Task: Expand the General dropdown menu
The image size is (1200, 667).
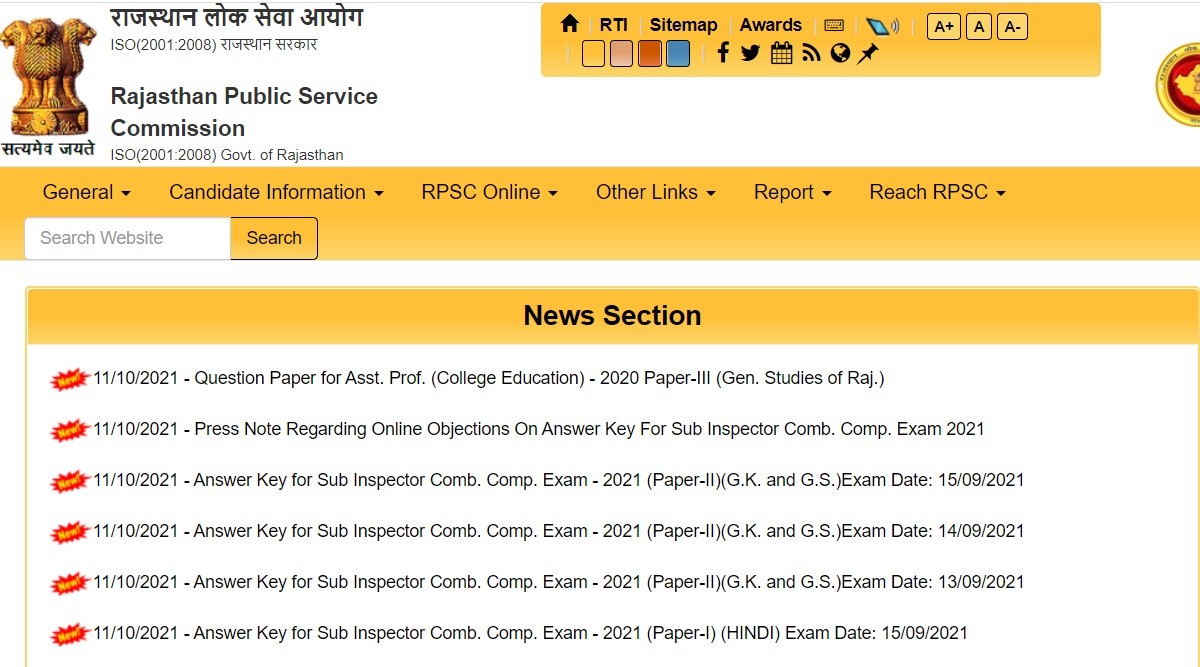Action: point(87,192)
